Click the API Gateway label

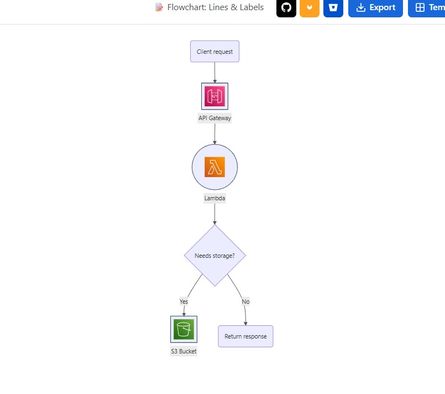tap(215, 118)
